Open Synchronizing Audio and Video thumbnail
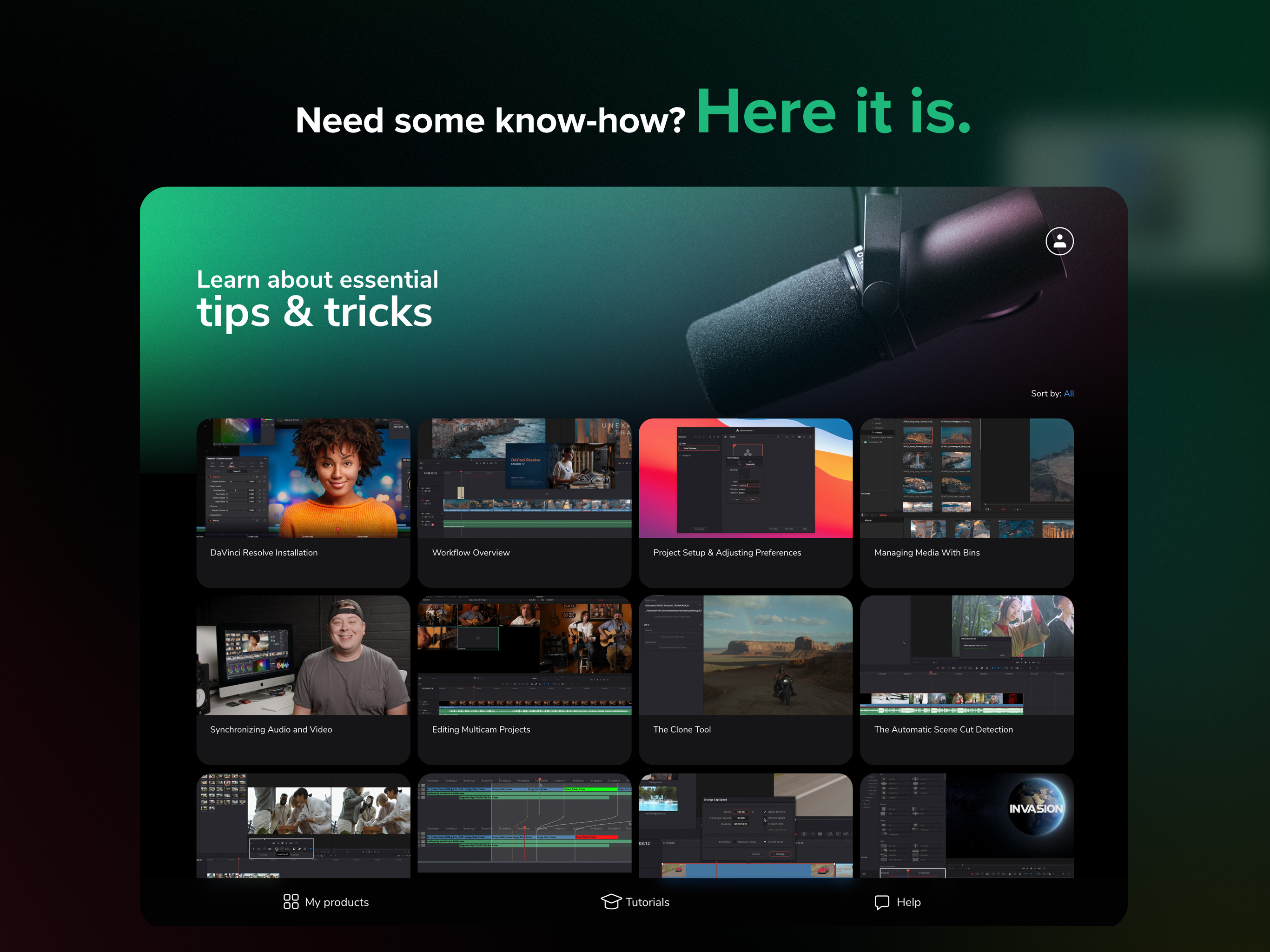This screenshot has height=952, width=1270. 303,655
